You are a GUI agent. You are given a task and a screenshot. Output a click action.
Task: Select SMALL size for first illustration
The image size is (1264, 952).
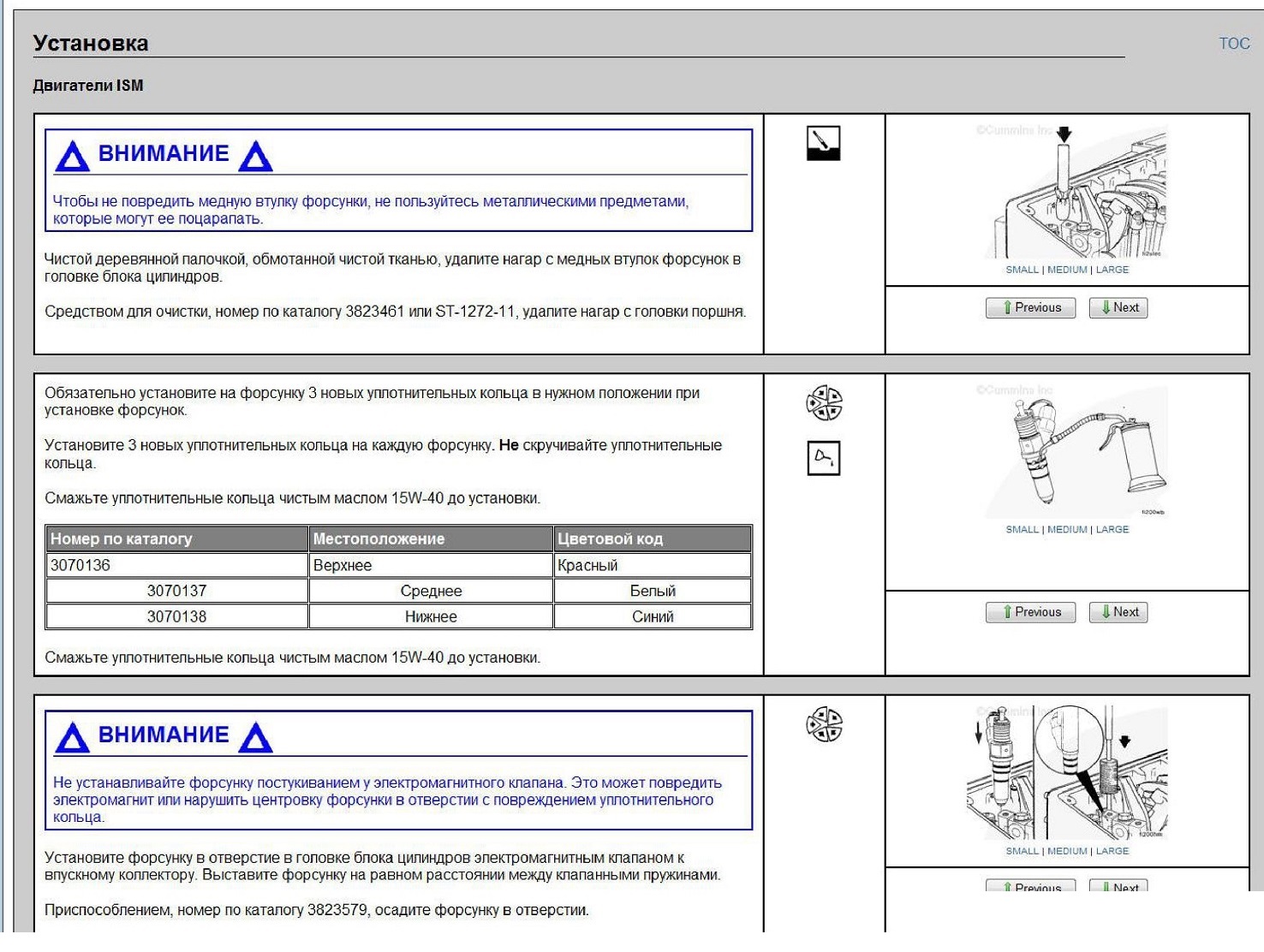coord(1022,270)
